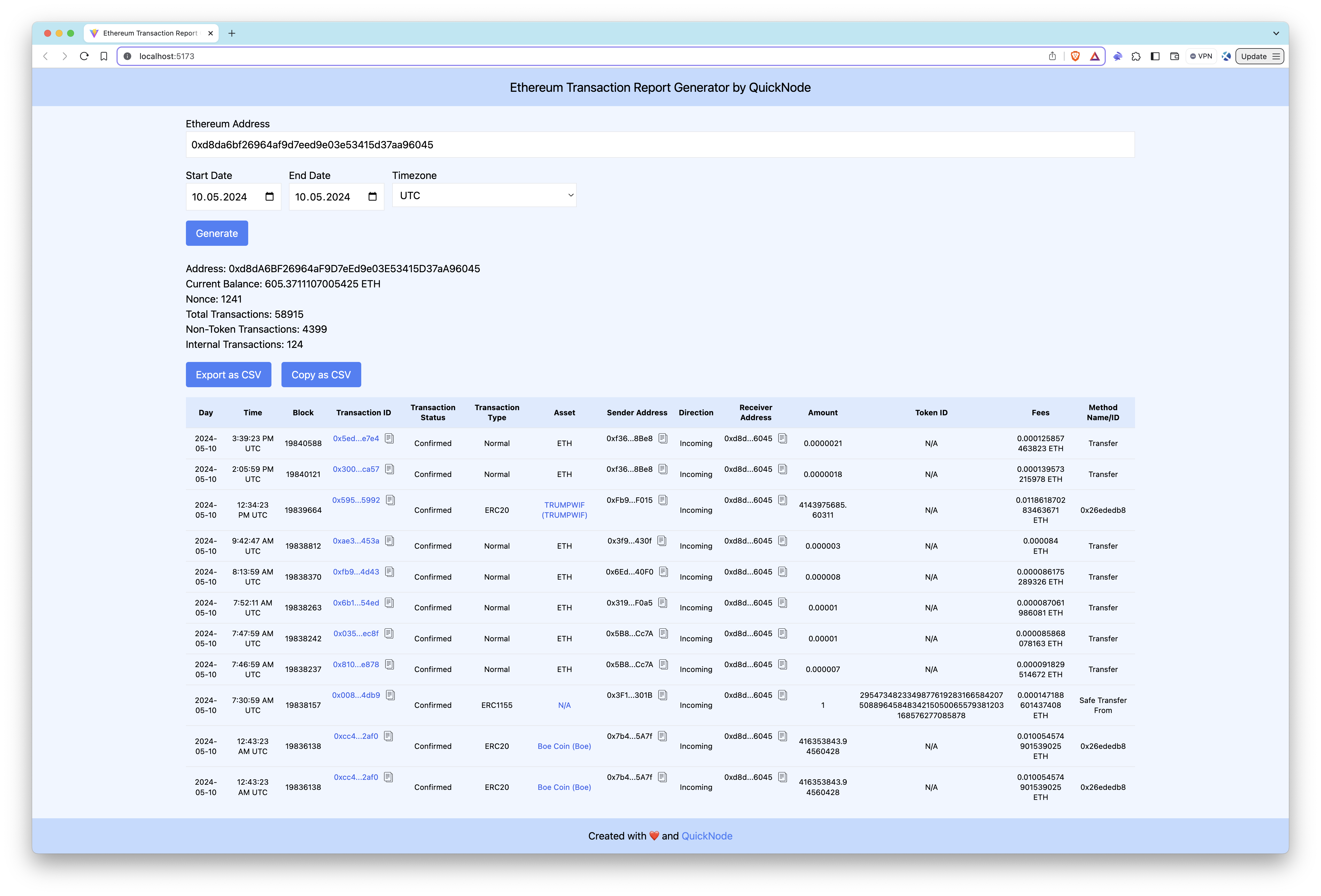The width and height of the screenshot is (1321, 896).
Task: Copy receiver address in block 19840588 row
Action: pyautogui.click(x=783, y=439)
